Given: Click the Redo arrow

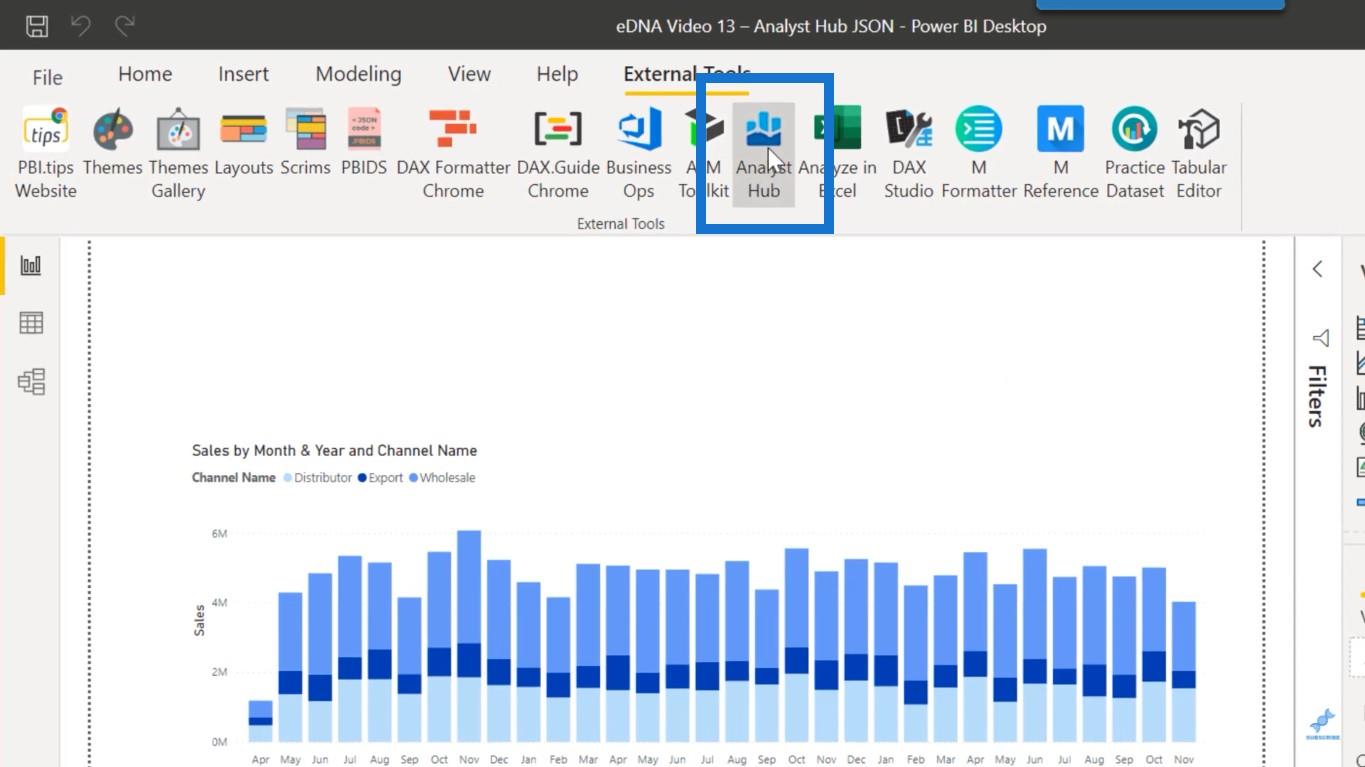Looking at the screenshot, I should pyautogui.click(x=125, y=26).
